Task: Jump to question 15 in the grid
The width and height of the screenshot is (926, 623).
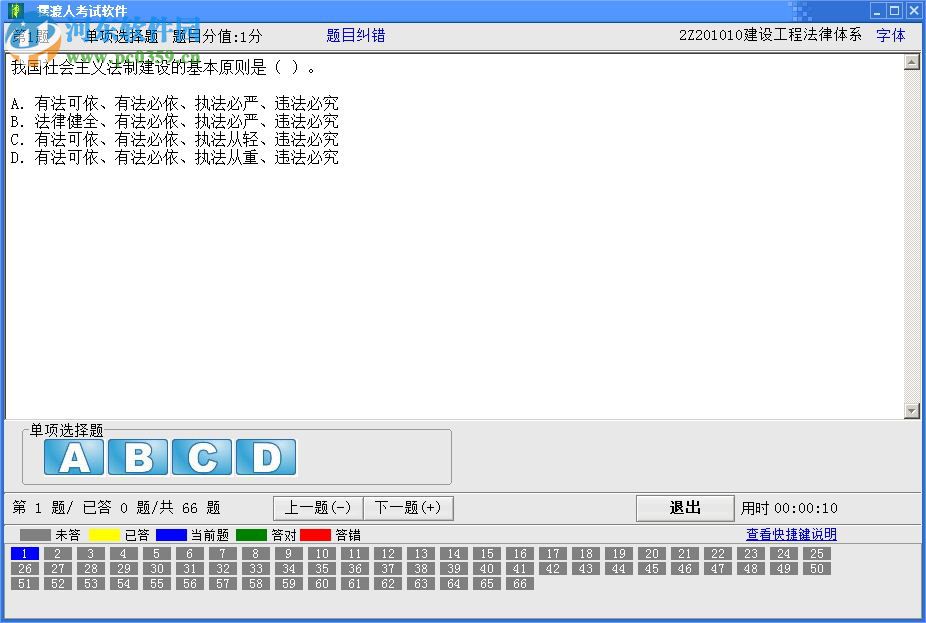Action: click(x=487, y=553)
